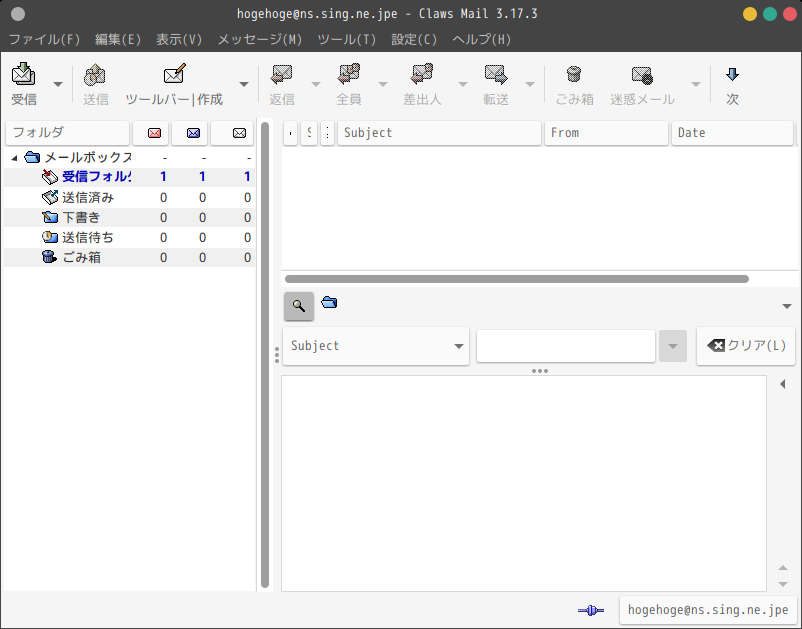Click the hogehoge@ns.sing.ne.jpe account selector
Viewport: 802px width, 629px height.
[708, 610]
